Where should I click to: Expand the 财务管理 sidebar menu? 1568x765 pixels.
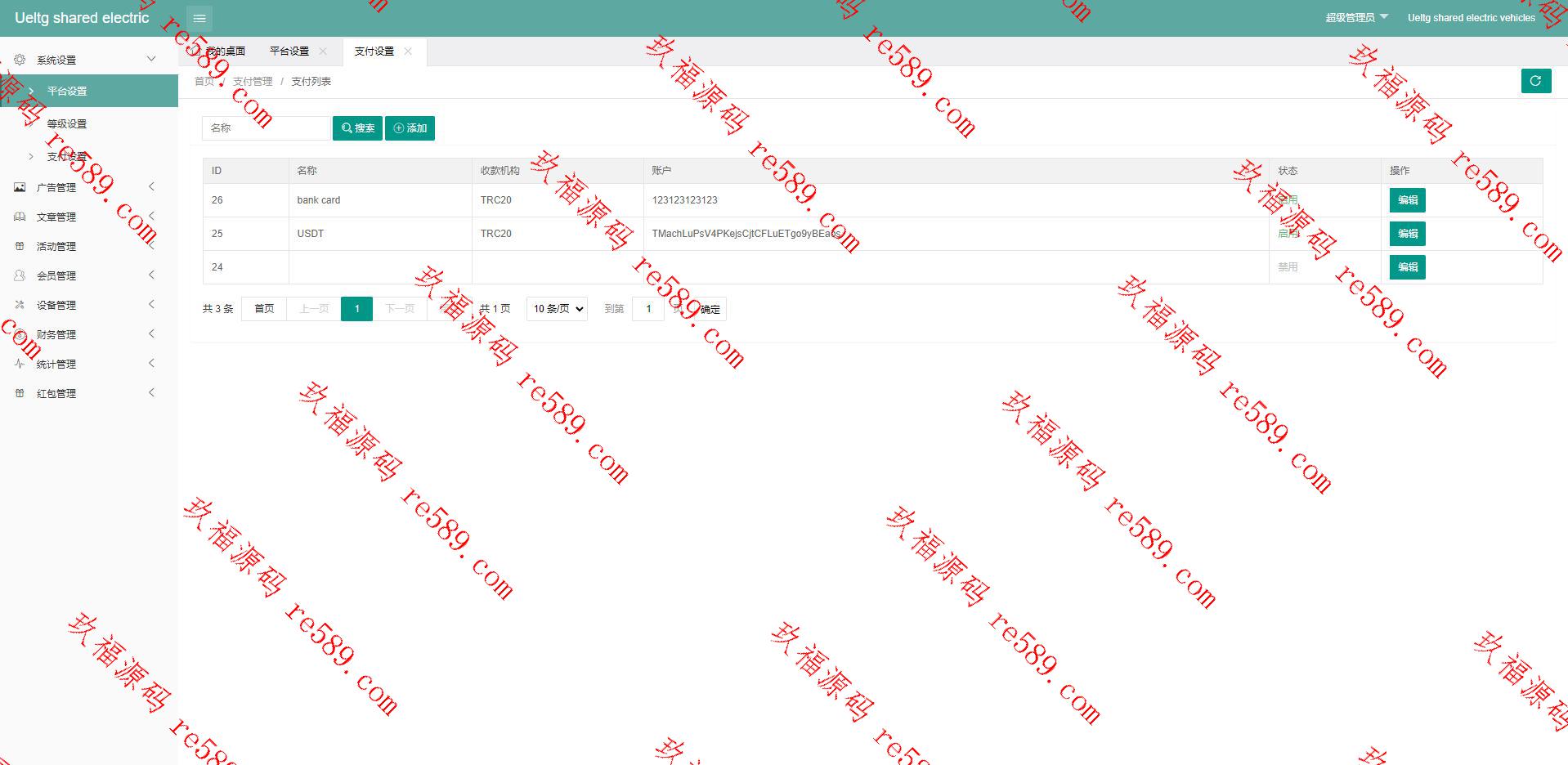pyautogui.click(x=89, y=334)
